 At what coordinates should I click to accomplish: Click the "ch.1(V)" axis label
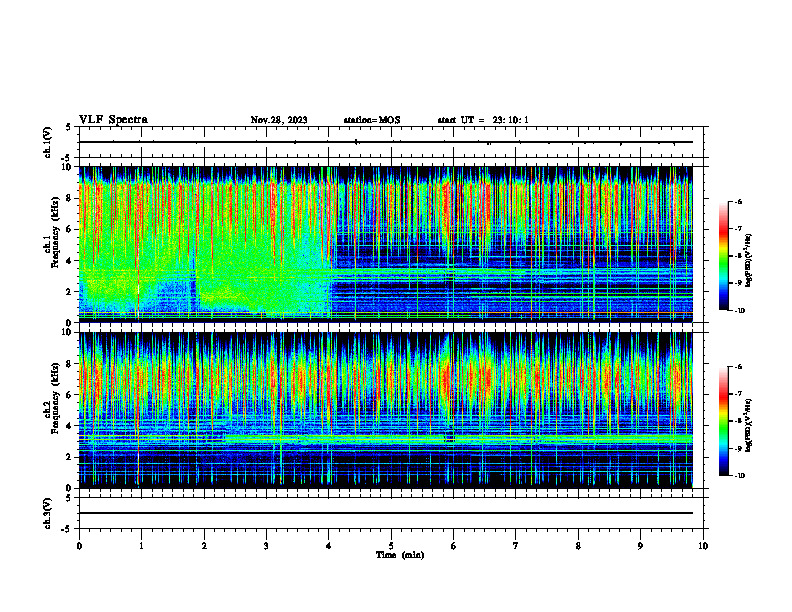click(x=47, y=142)
